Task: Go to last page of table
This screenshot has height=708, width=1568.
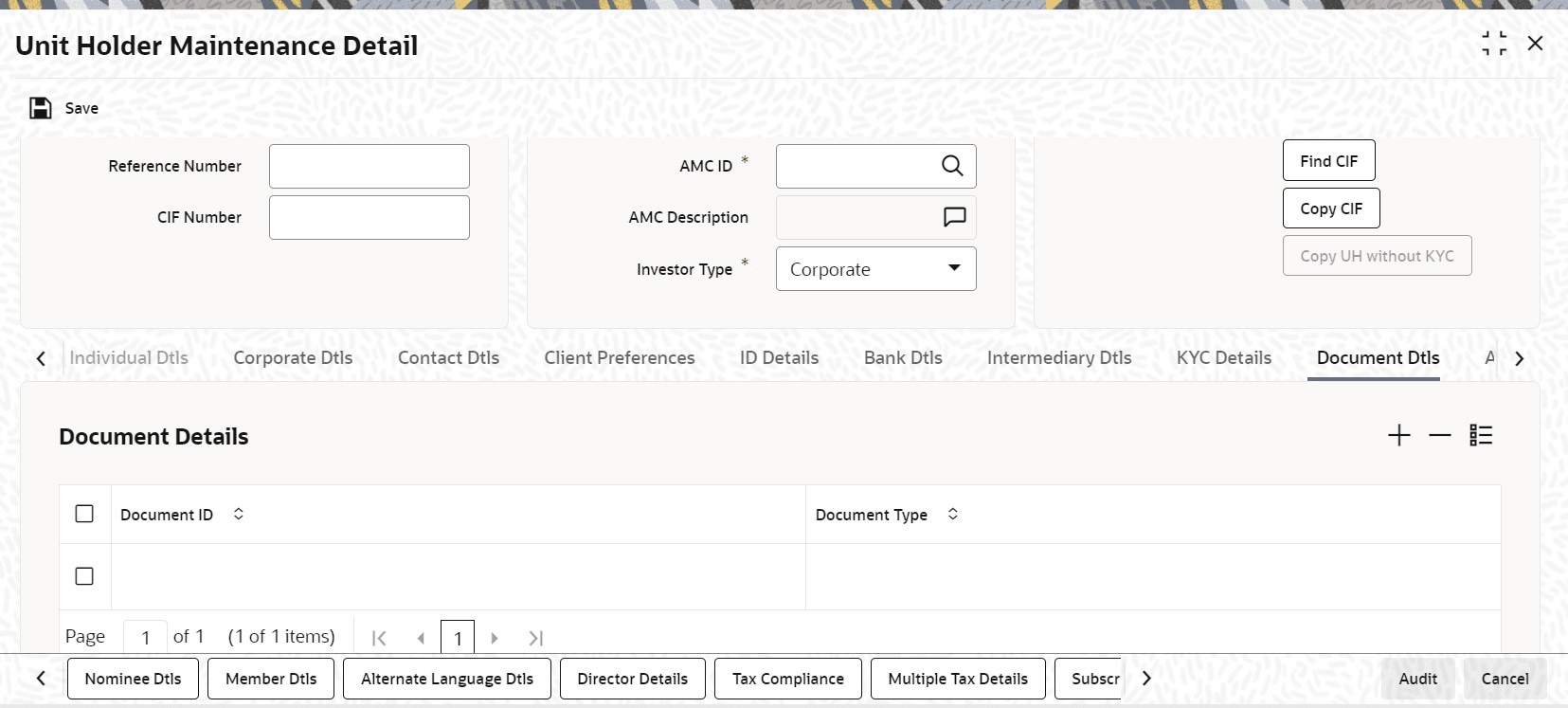Action: coord(535,638)
